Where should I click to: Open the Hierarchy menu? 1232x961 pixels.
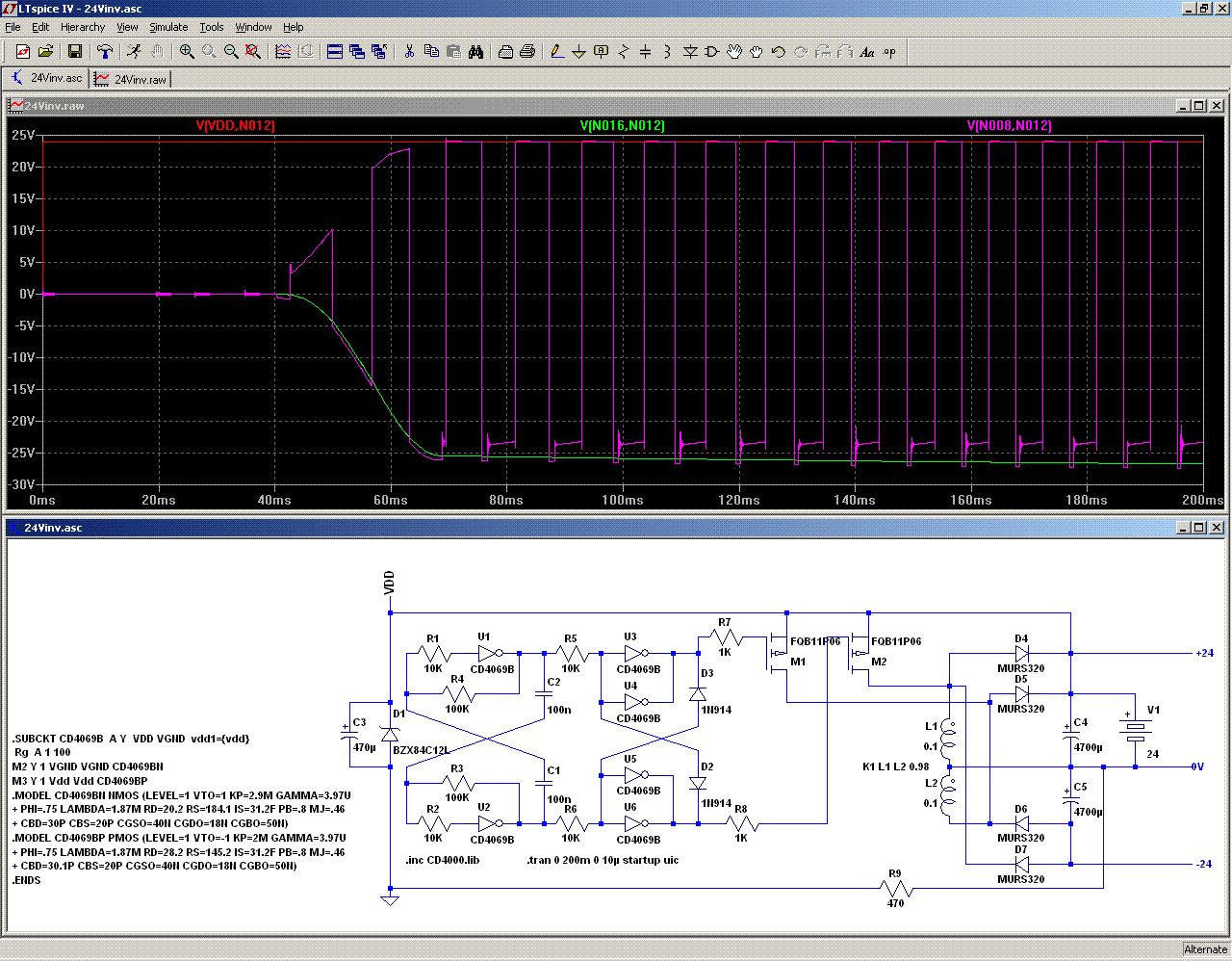(x=83, y=27)
